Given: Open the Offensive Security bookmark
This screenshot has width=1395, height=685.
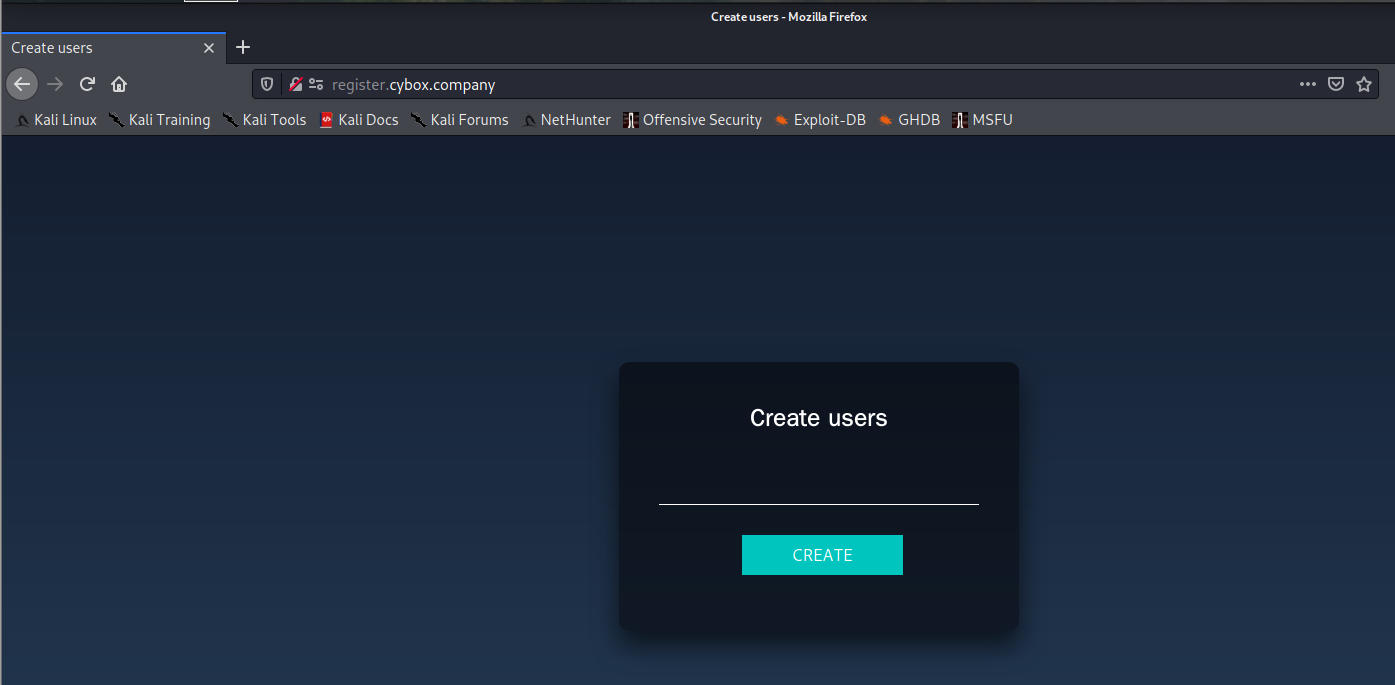Looking at the screenshot, I should pyautogui.click(x=692, y=120).
